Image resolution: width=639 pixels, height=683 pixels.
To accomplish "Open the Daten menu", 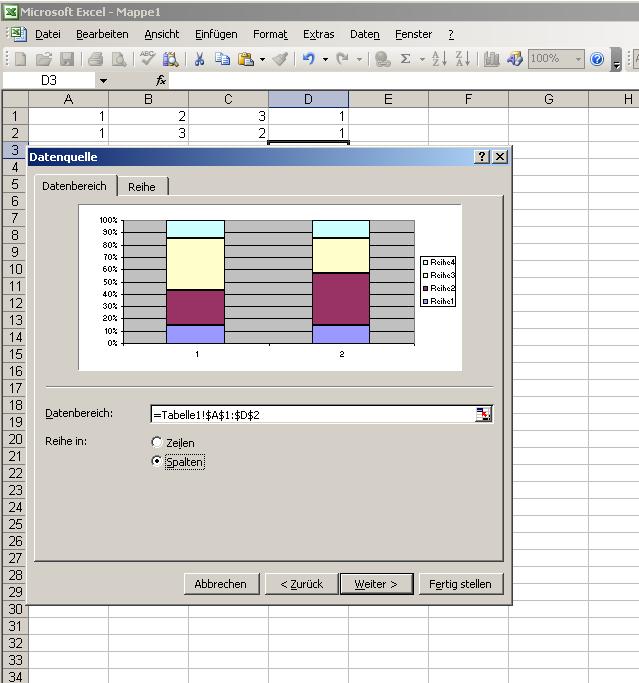I will point(365,34).
